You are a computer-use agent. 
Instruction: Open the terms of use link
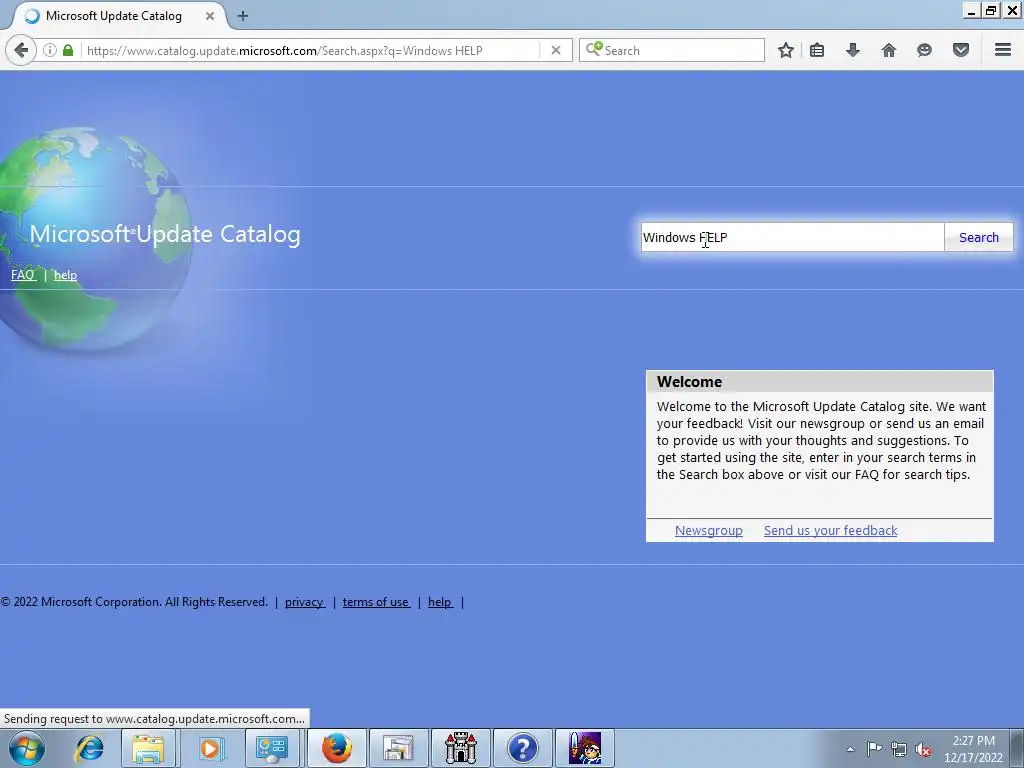tap(376, 602)
